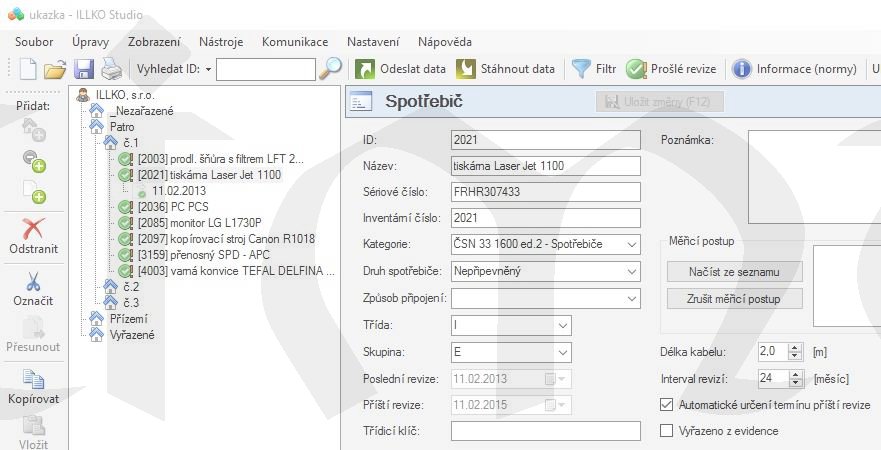Click the scissors Označit icon
881x450 pixels.
pyautogui.click(x=34, y=282)
